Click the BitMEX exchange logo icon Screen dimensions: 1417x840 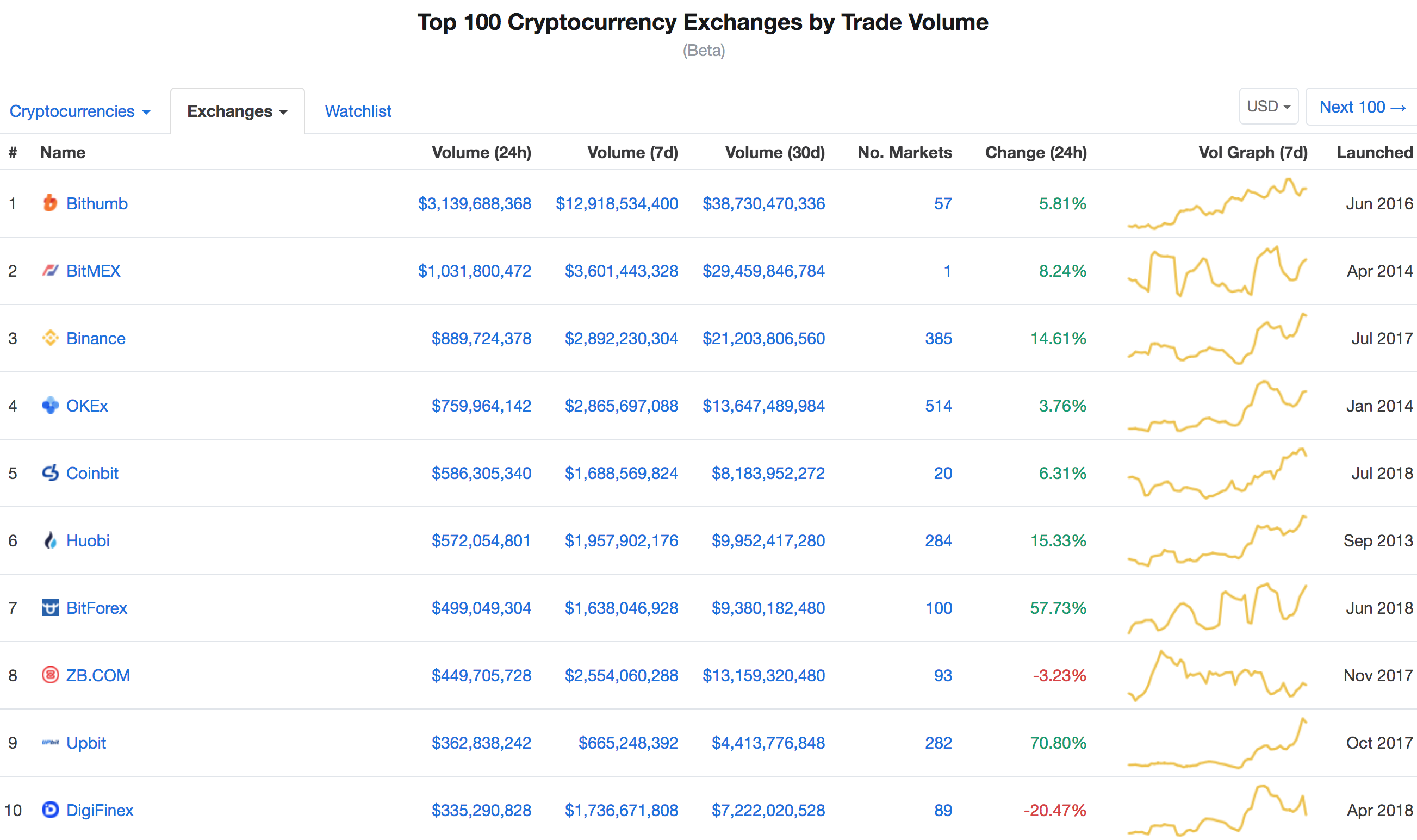tap(51, 271)
